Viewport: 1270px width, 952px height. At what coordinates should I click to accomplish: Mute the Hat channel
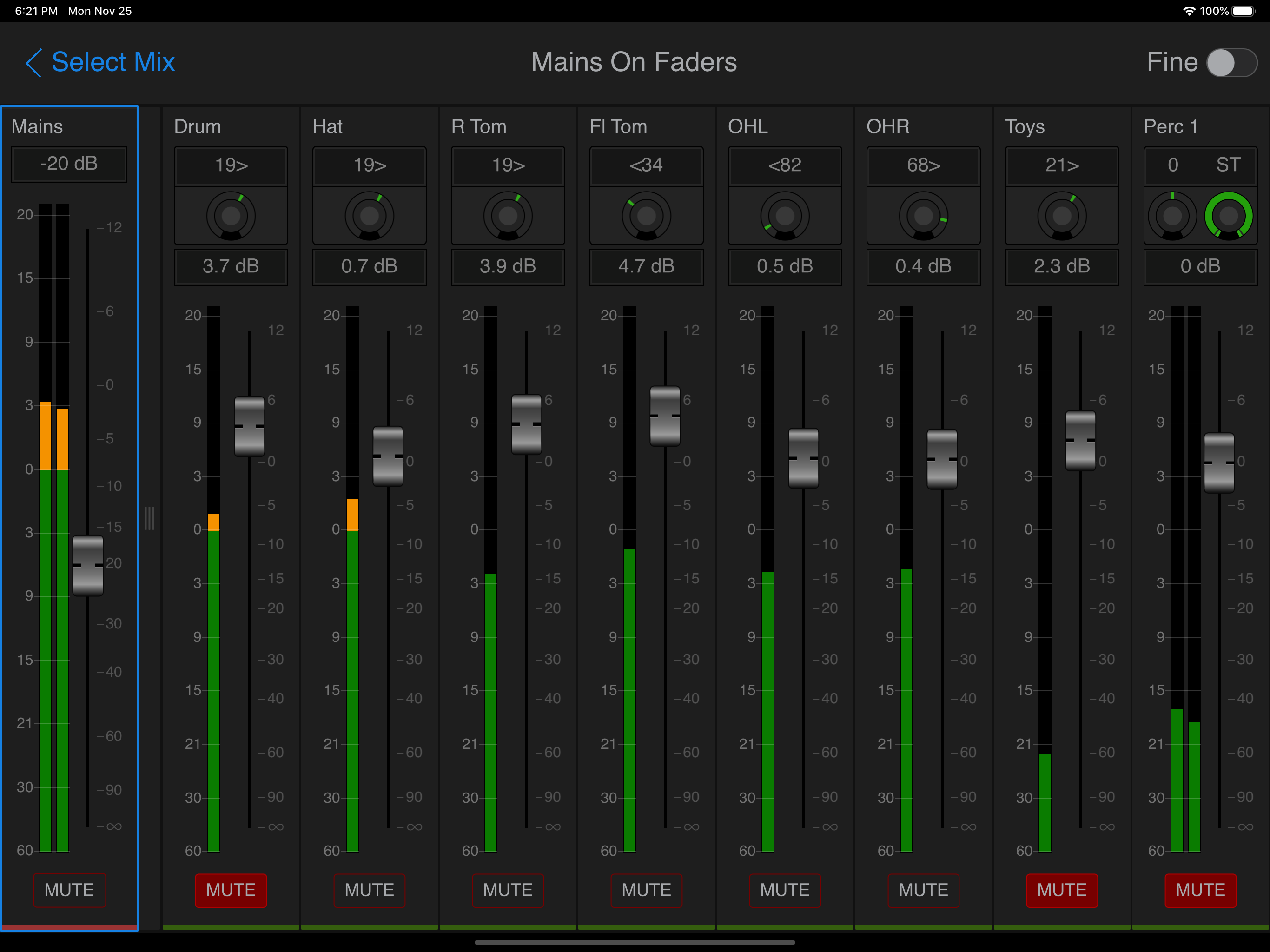click(369, 890)
